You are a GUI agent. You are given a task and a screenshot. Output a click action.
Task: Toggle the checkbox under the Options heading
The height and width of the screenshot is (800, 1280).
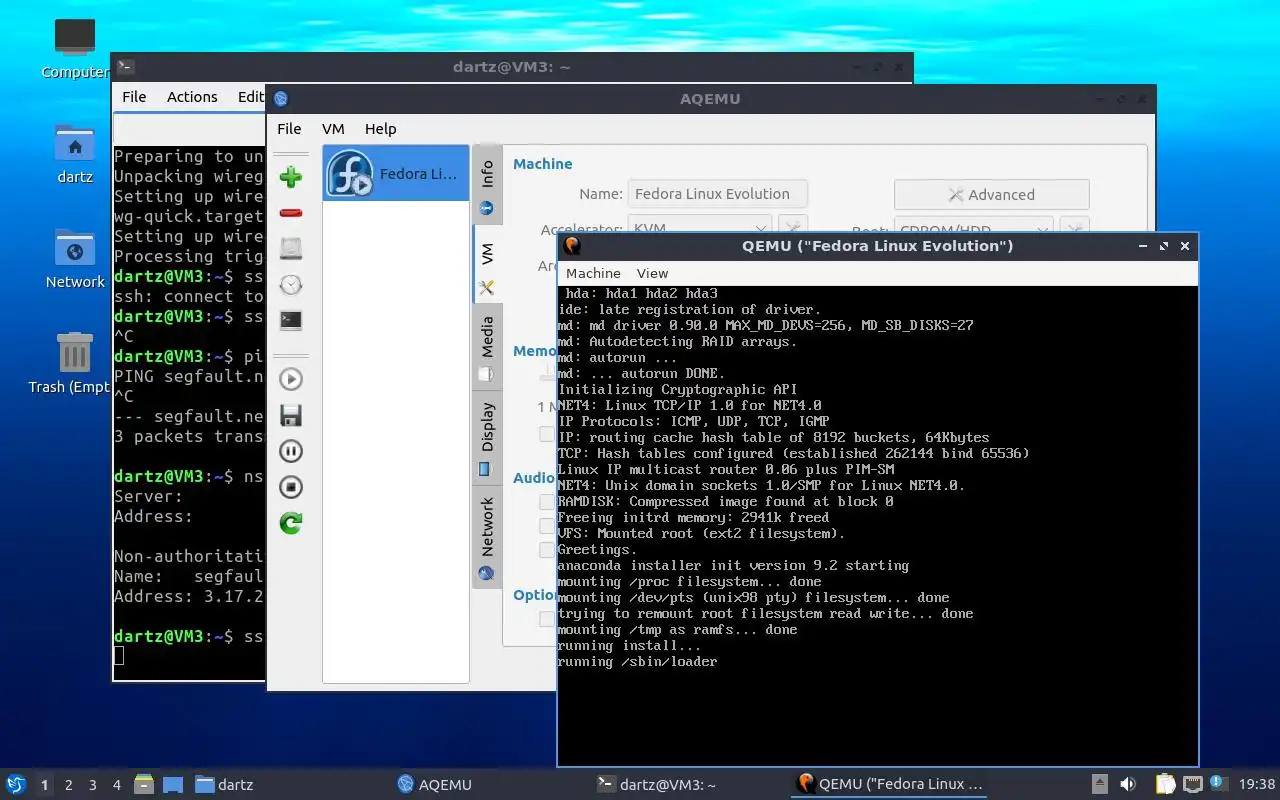pyautogui.click(x=547, y=619)
